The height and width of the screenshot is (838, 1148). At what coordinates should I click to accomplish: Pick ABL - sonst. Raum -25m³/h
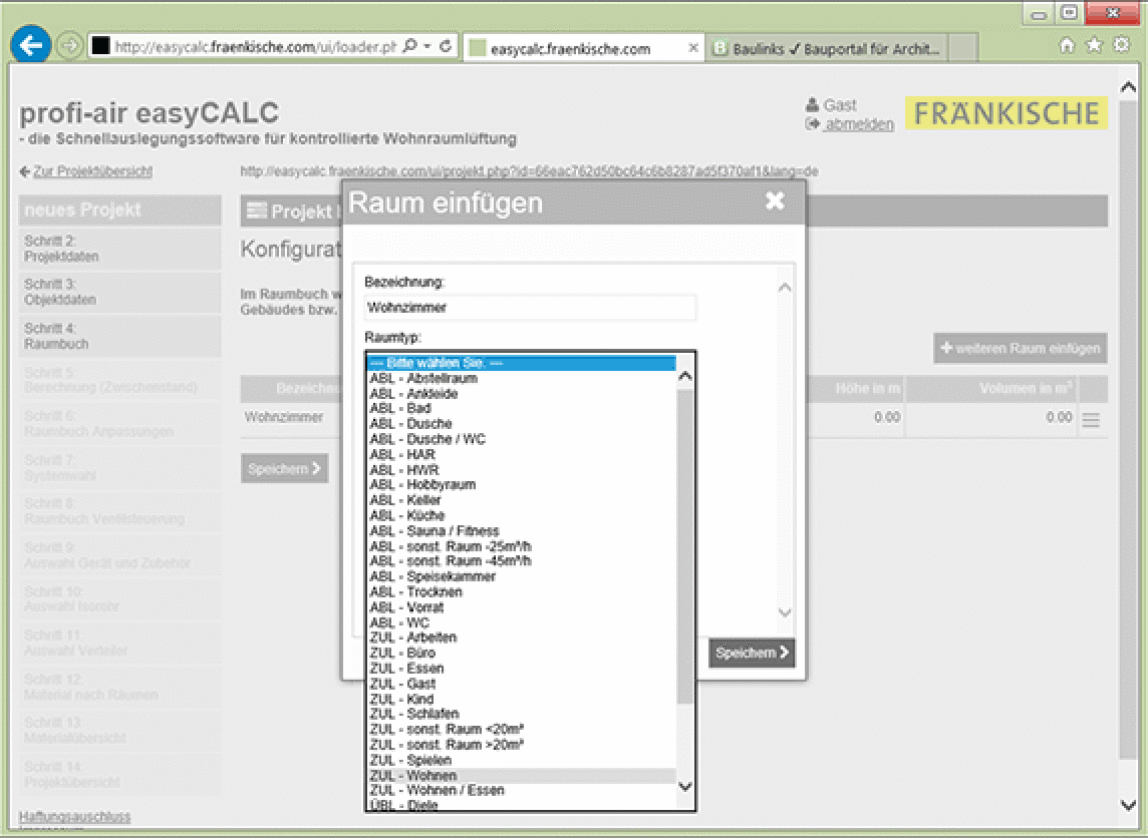521,546
